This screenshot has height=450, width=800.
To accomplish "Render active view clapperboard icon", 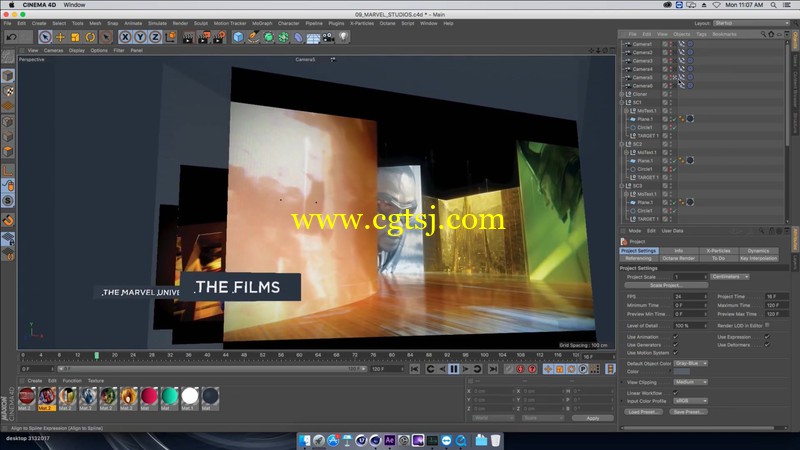I will click(188, 37).
